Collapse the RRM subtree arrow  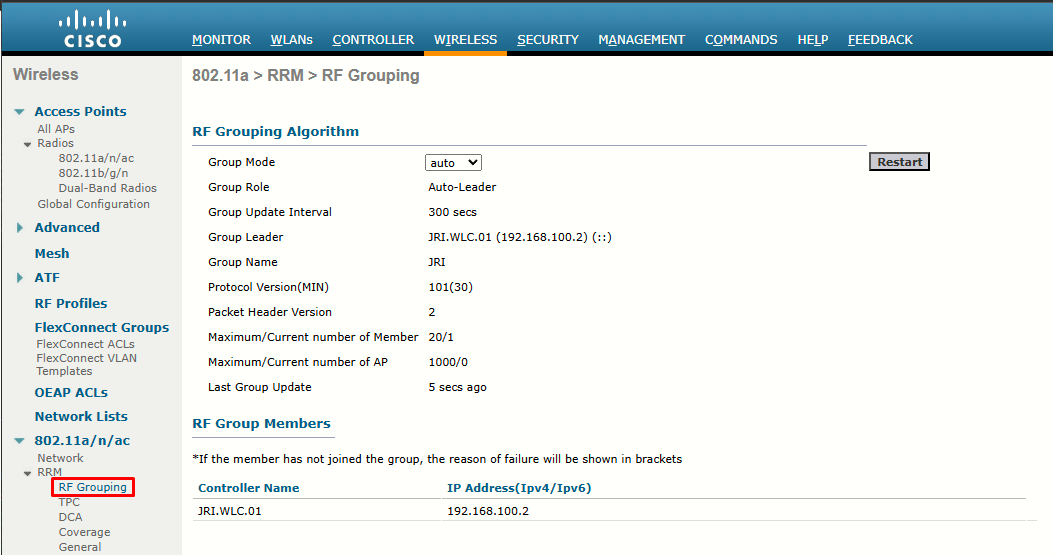pyautogui.click(x=28, y=473)
